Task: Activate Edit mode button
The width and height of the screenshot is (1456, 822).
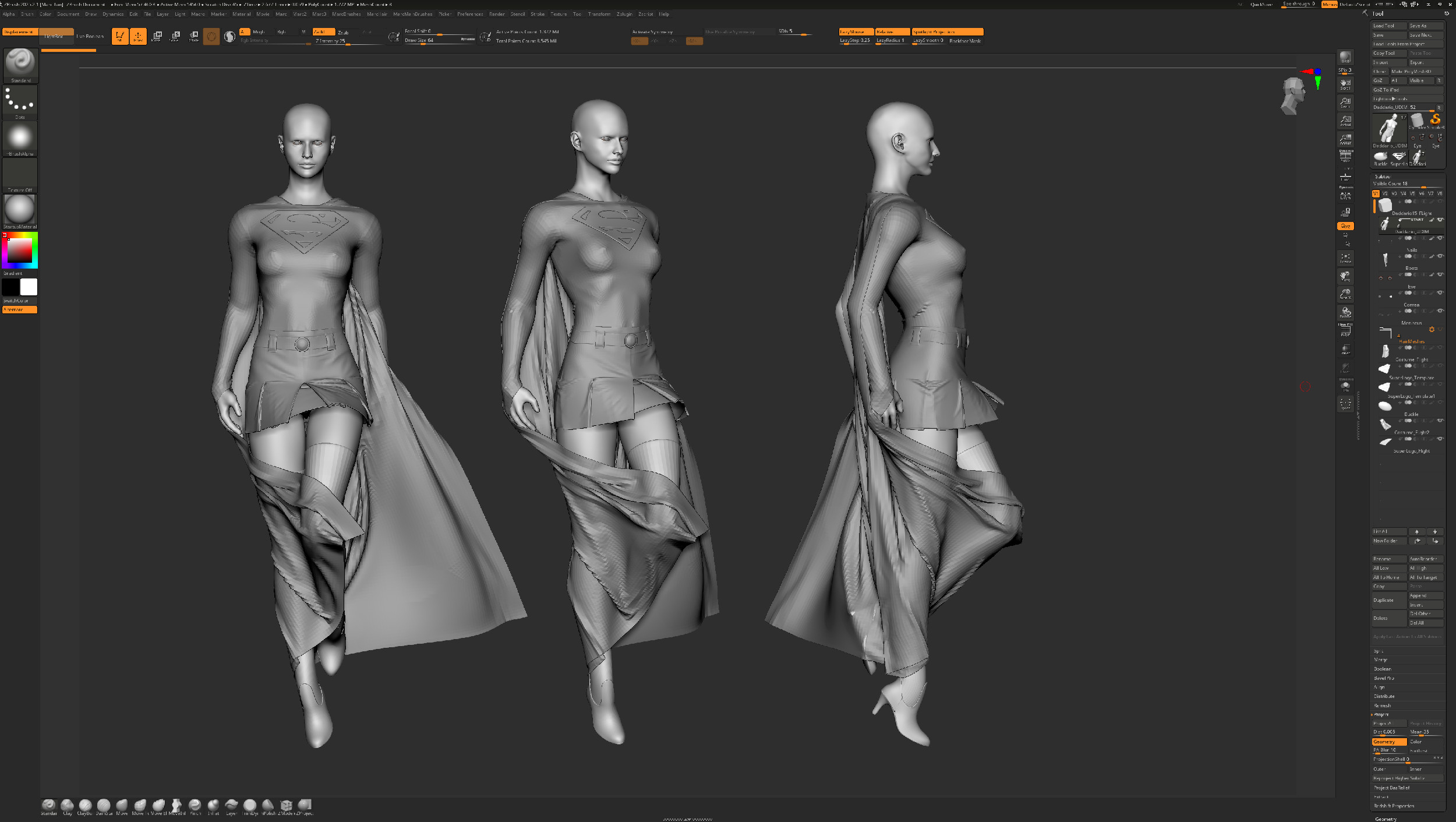Action: (x=120, y=36)
